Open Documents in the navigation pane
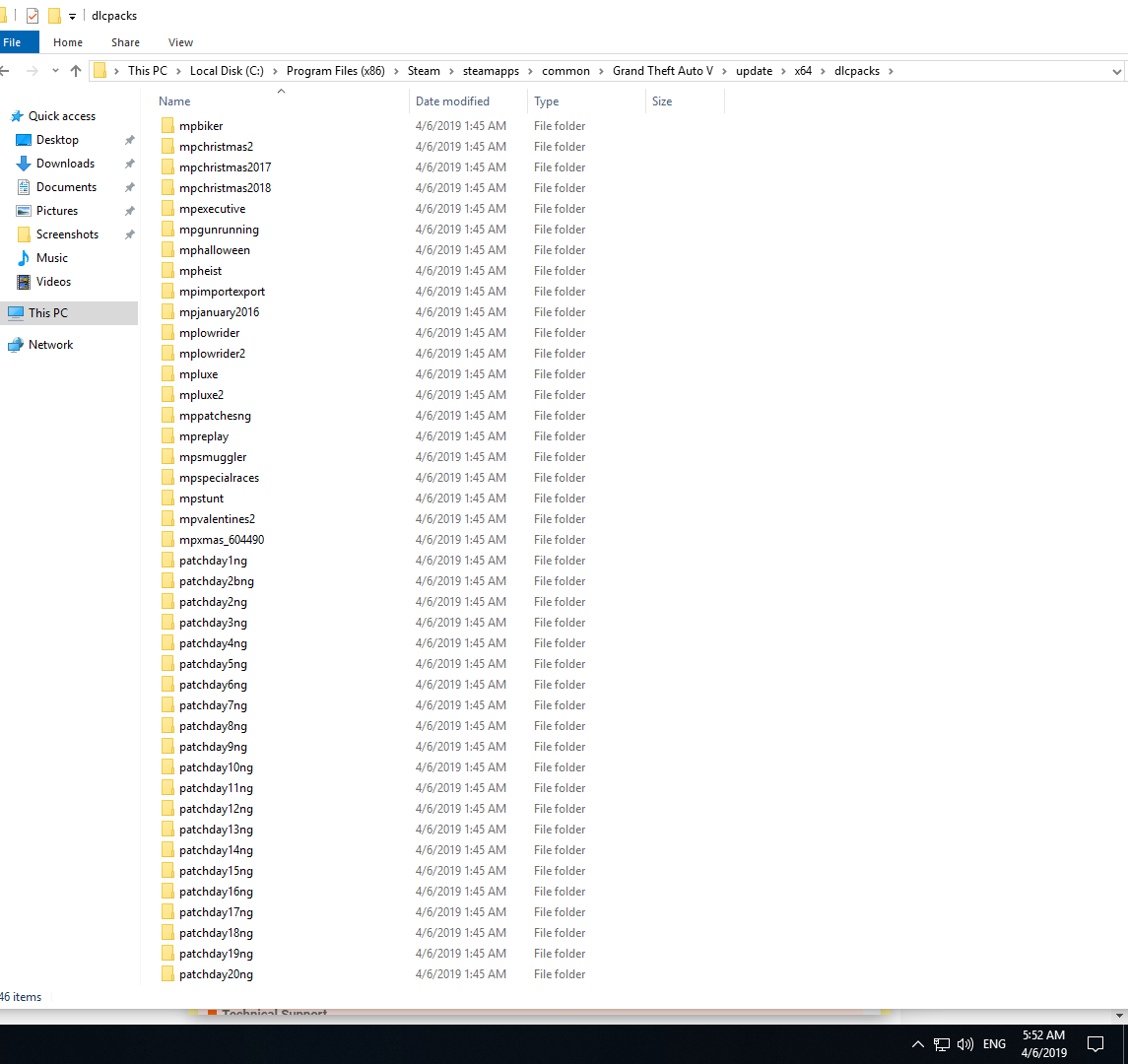 [x=66, y=187]
